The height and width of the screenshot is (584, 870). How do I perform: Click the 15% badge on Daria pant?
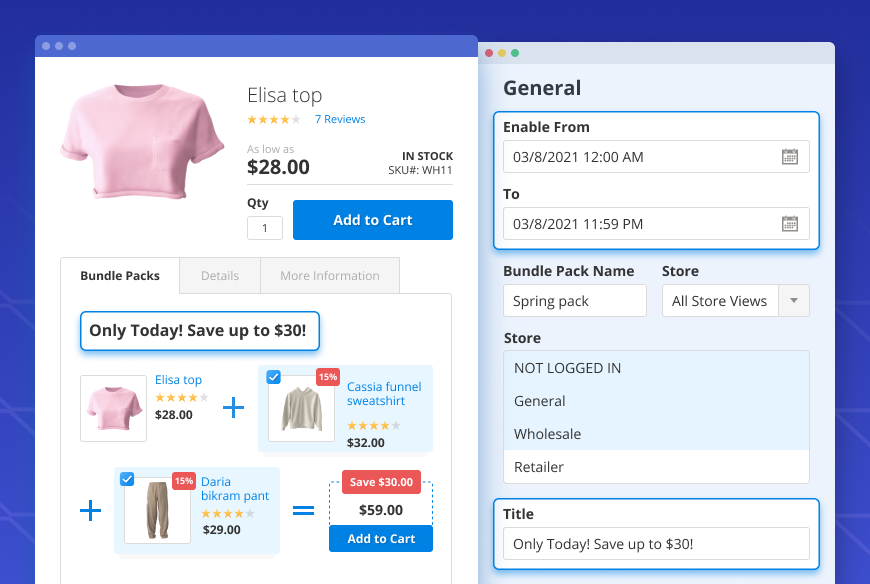183,481
